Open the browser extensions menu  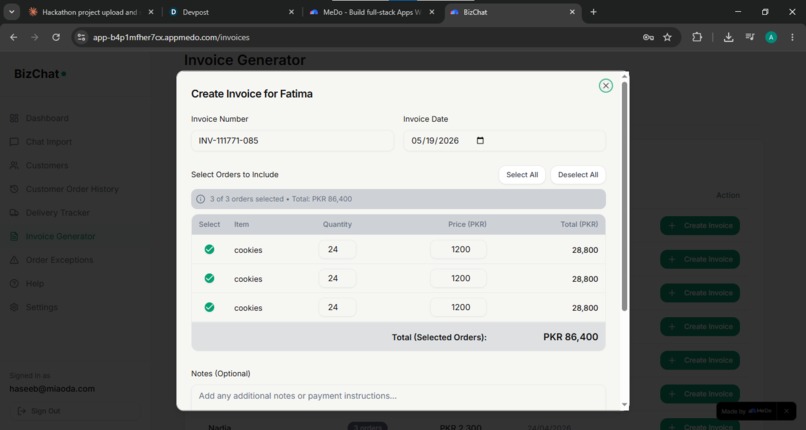click(x=697, y=38)
